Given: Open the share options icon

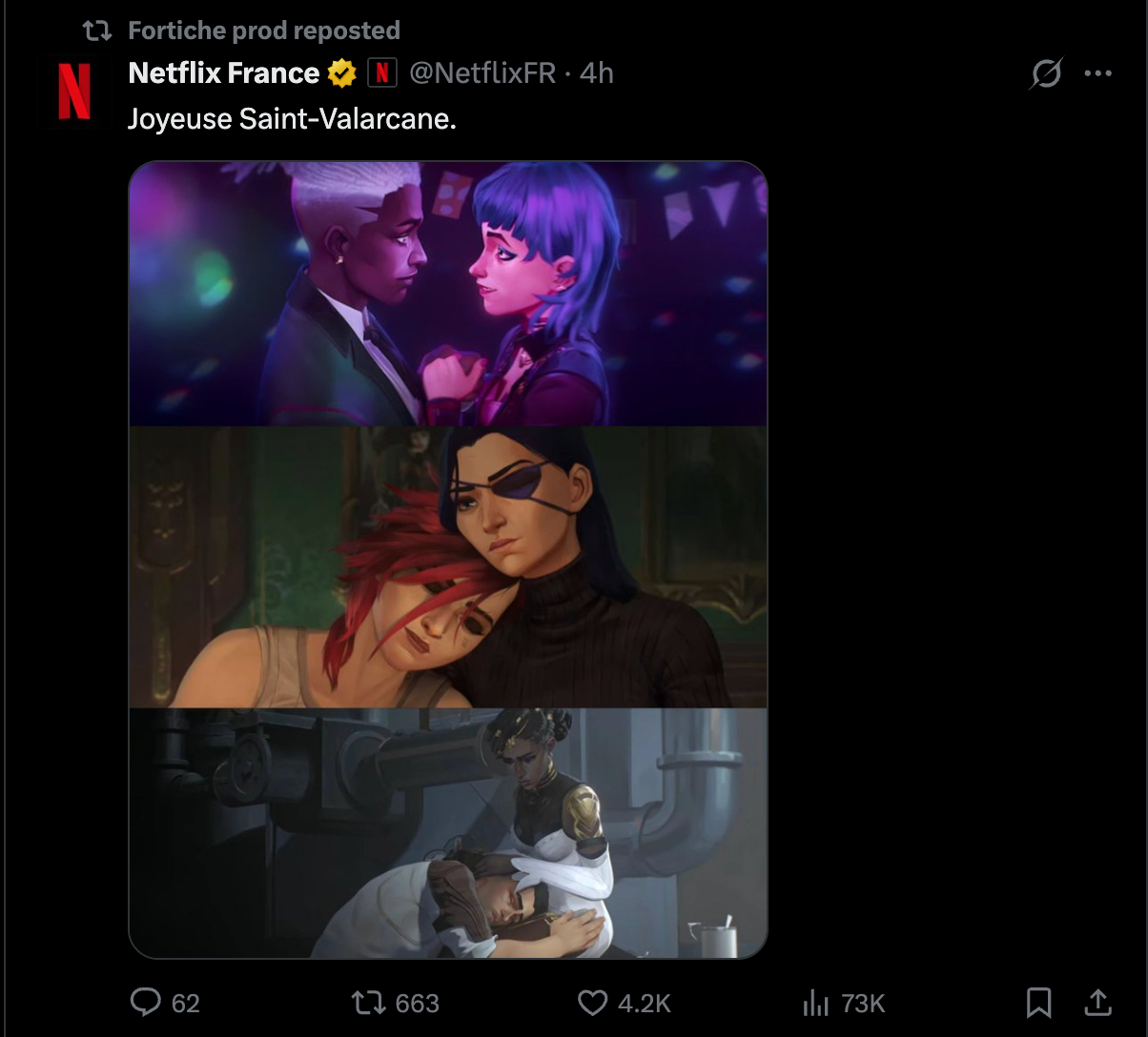Looking at the screenshot, I should [x=1097, y=1003].
